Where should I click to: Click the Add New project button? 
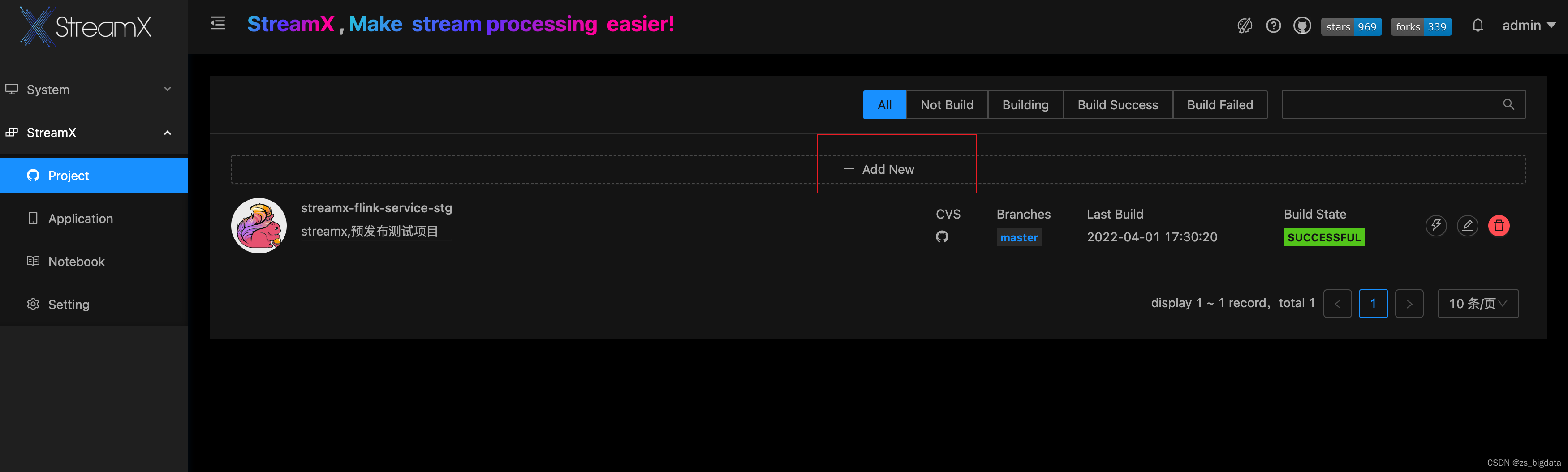pos(878,169)
